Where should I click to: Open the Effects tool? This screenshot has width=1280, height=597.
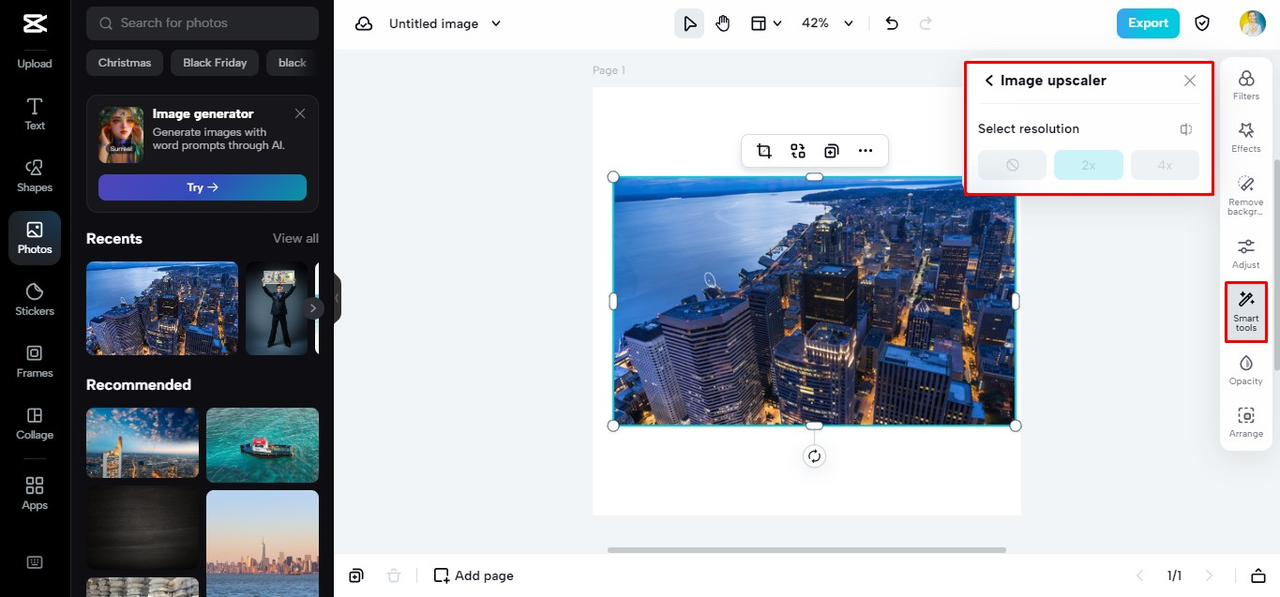pos(1246,138)
